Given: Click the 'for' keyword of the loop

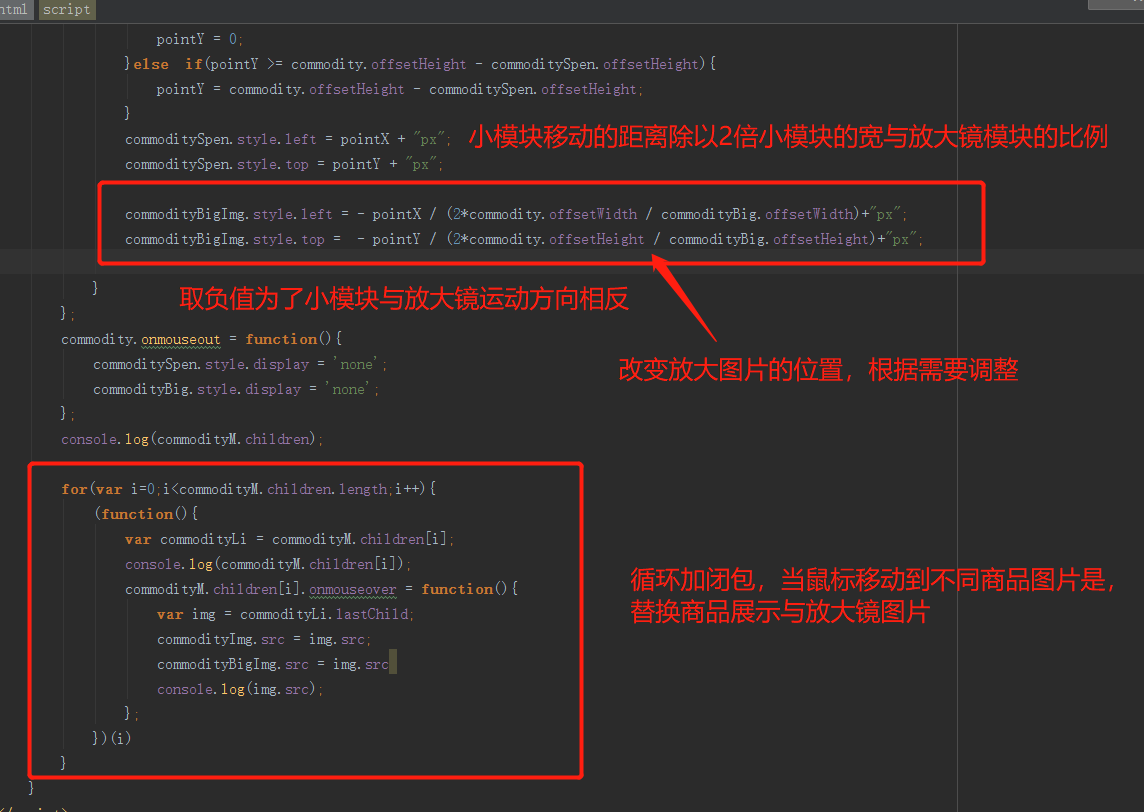Looking at the screenshot, I should [74, 489].
